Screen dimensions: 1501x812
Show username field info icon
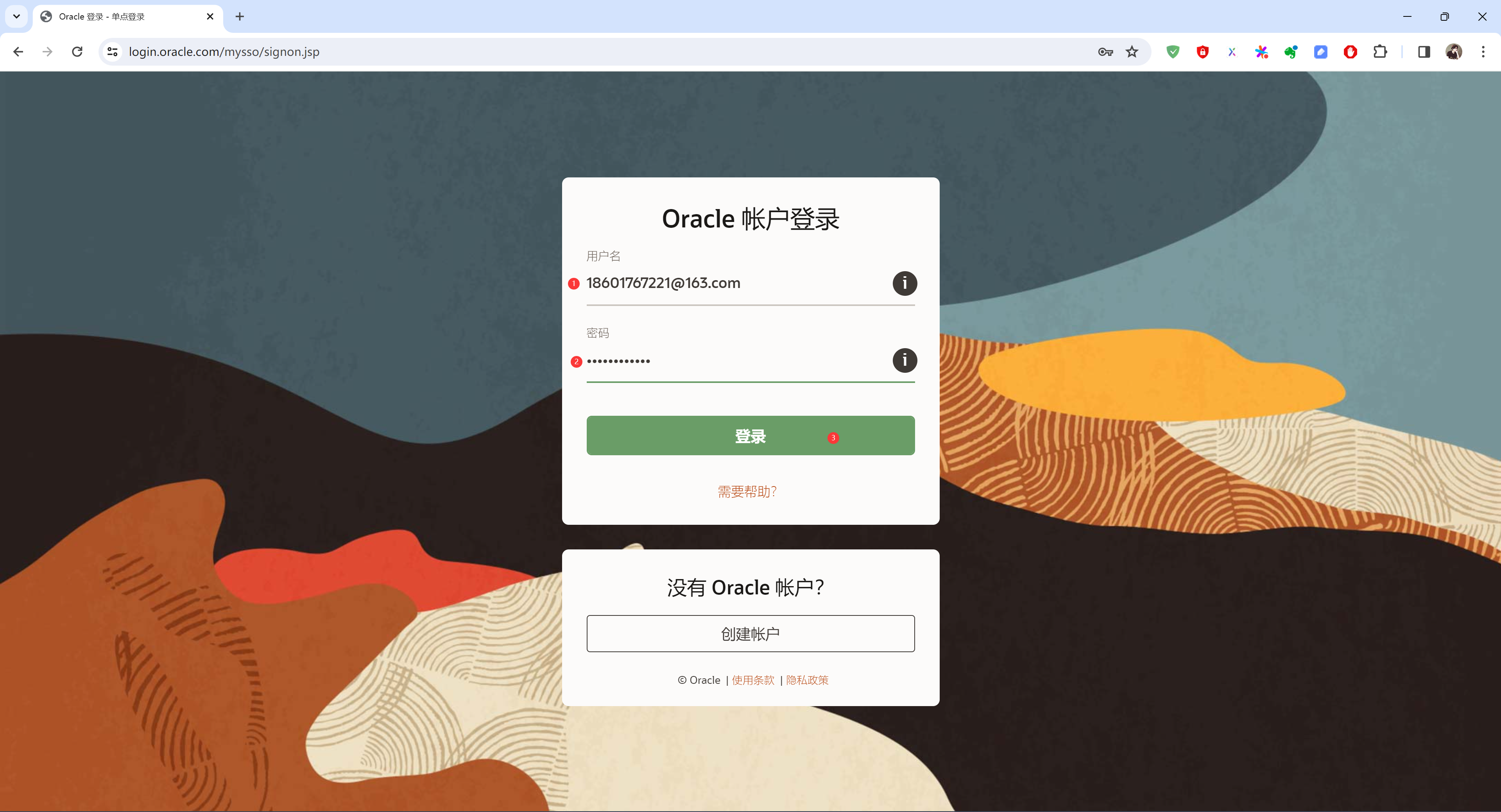(905, 283)
